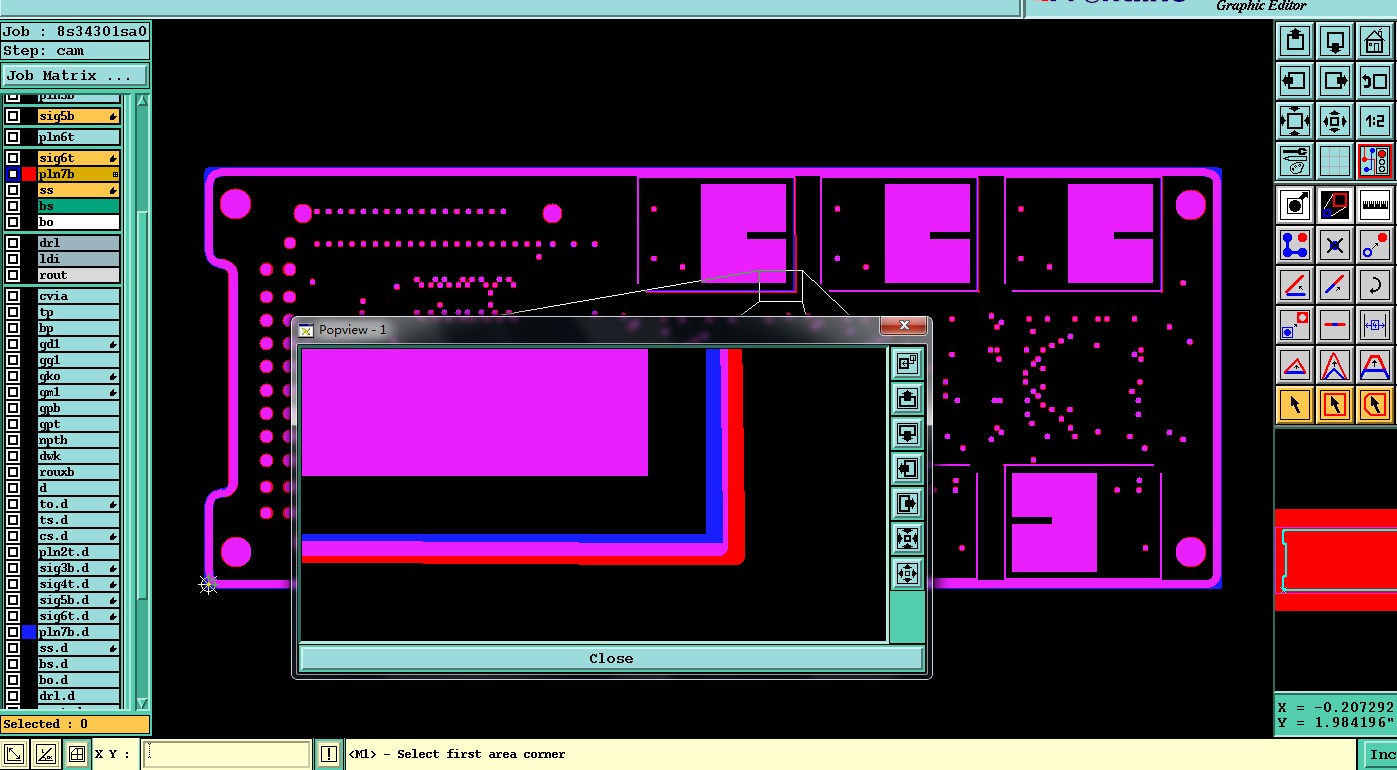Click the grid snap icon beside X Y

pyautogui.click(x=76, y=754)
